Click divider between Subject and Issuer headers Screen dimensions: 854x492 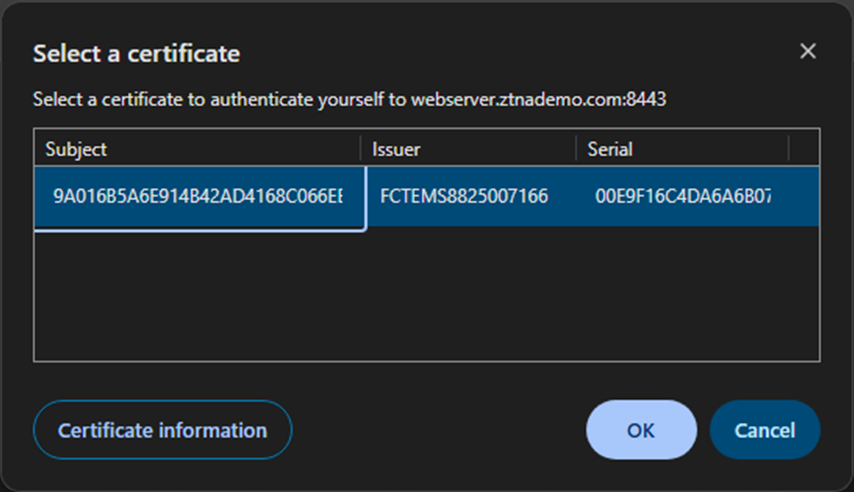(x=361, y=149)
